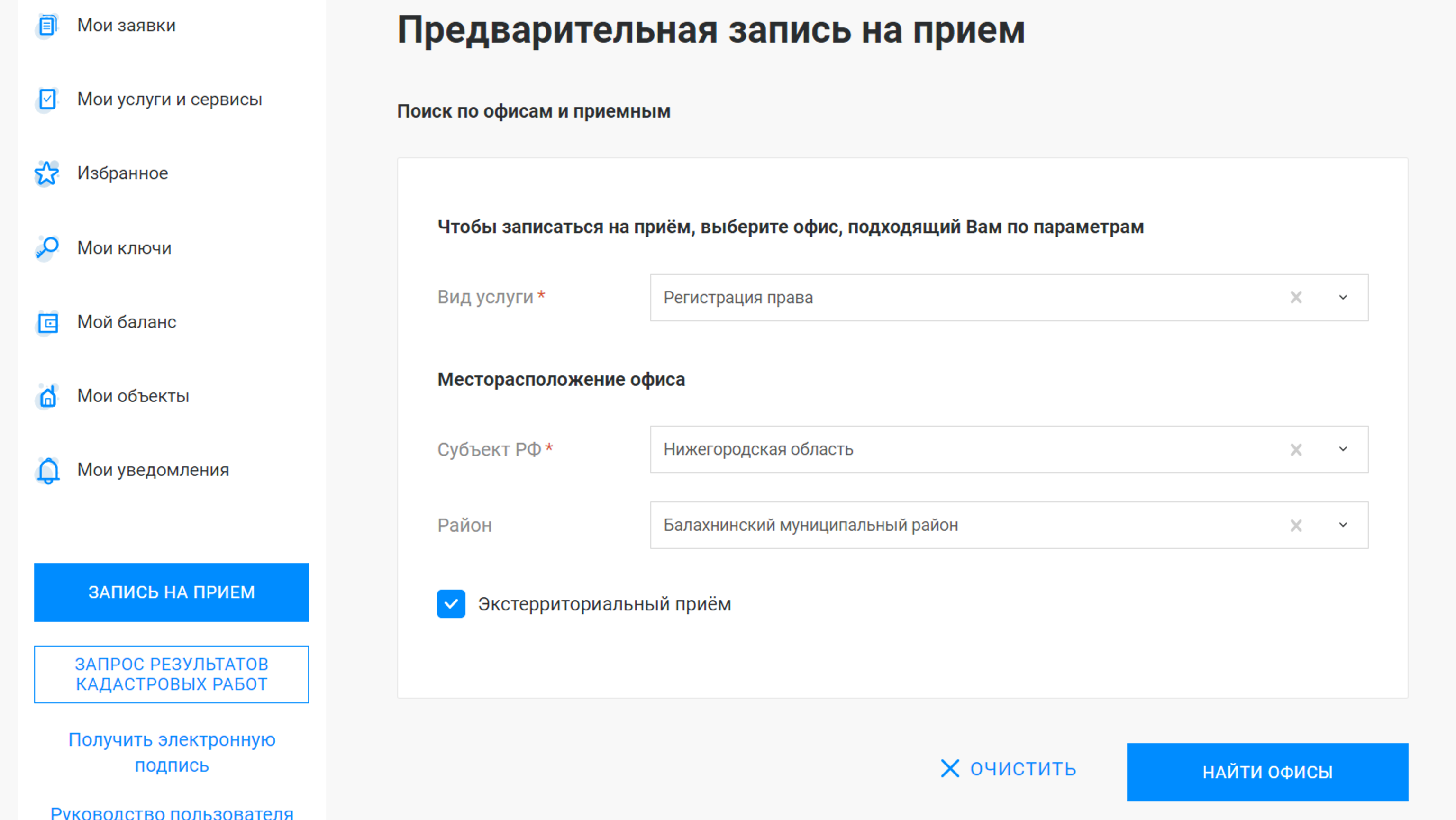Click the Поиск по офисам и приемным heading

(534, 111)
